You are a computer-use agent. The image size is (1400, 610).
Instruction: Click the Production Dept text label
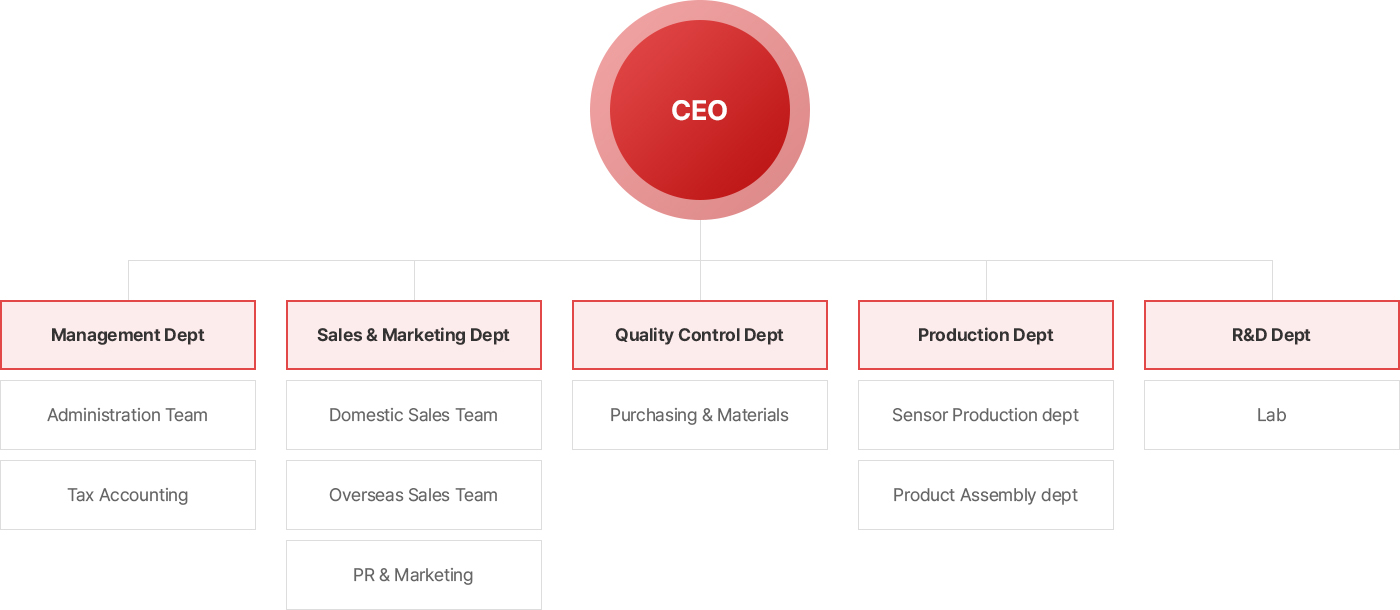click(x=986, y=335)
